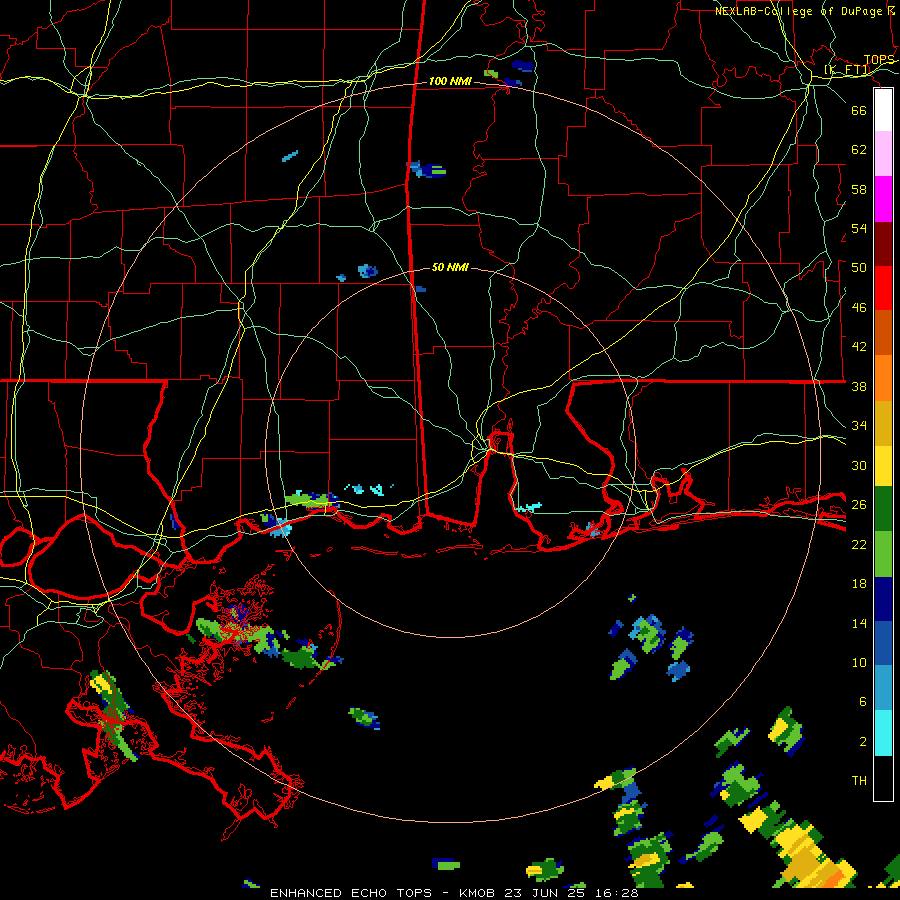The image size is (900, 900).
Task: Click the legend value "10"
Action: click(859, 663)
